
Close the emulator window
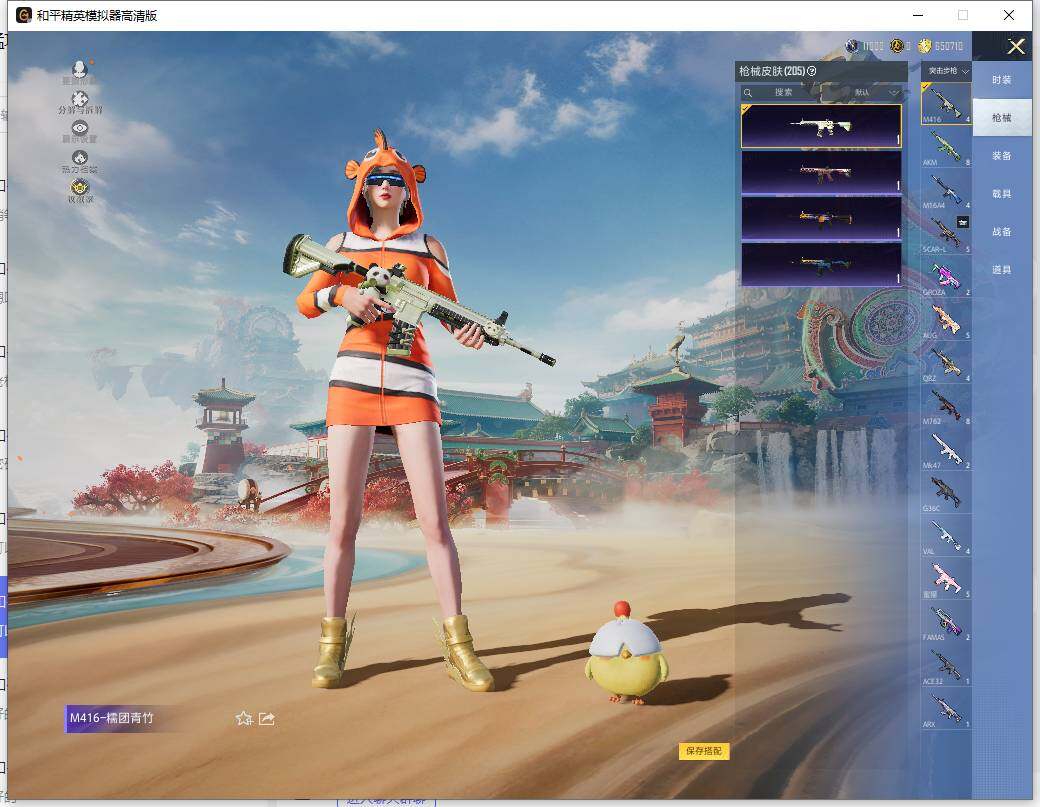coord(1009,15)
